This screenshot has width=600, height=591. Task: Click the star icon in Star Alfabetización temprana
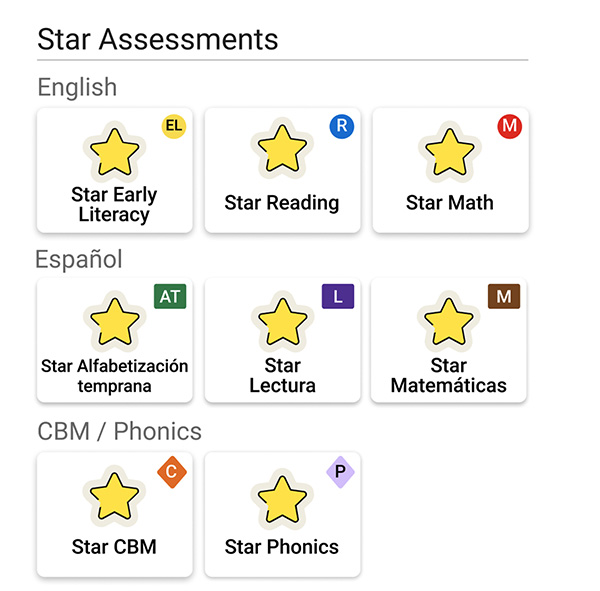pos(114,321)
